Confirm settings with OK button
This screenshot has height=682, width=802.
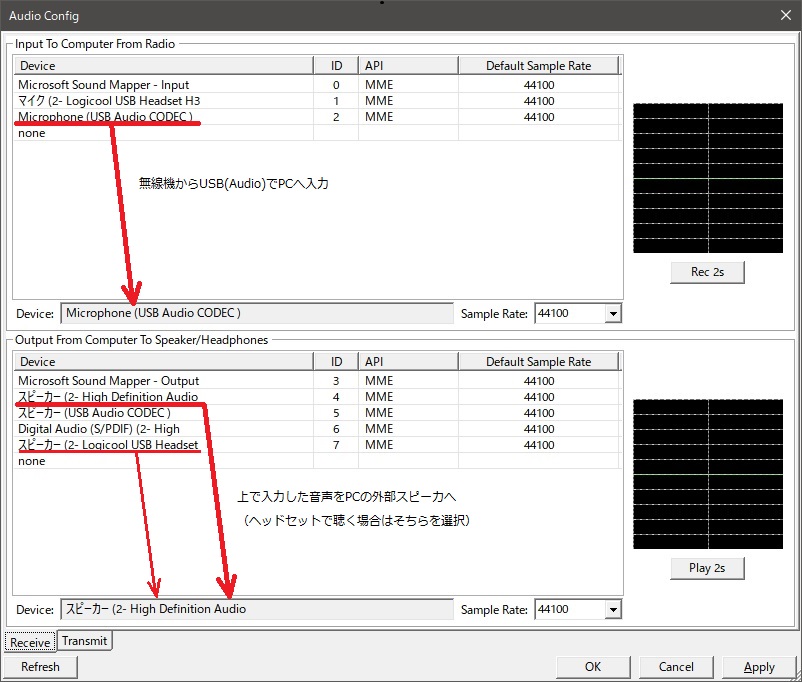[593, 667]
